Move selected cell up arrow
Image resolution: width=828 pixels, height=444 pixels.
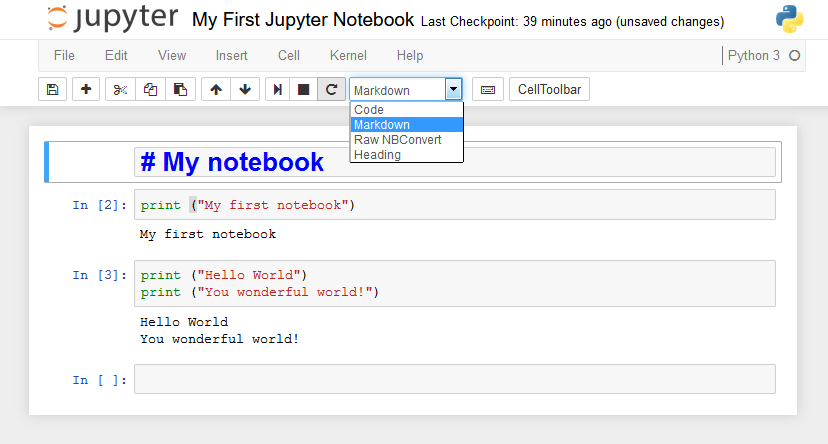click(215, 89)
